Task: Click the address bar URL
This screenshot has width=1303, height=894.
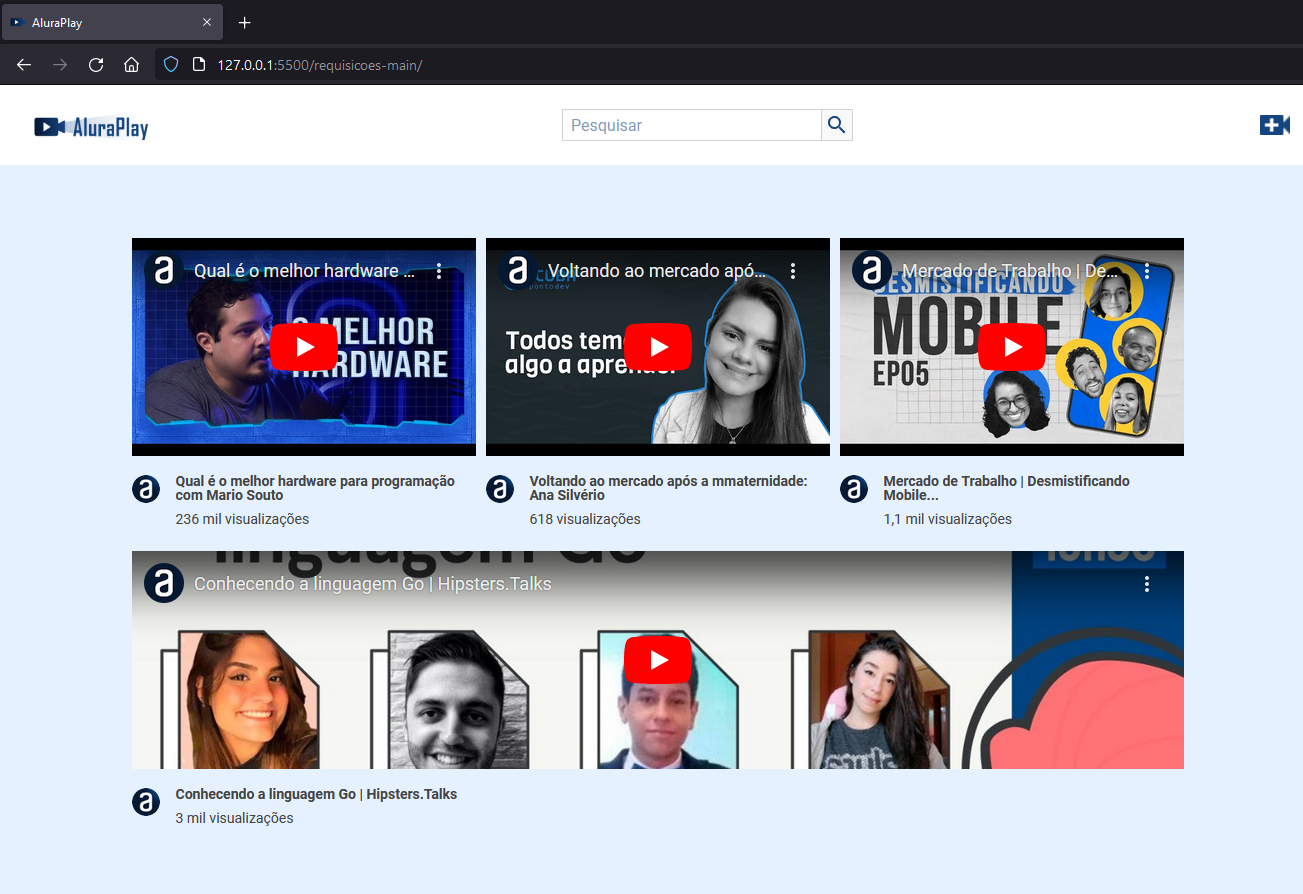Action: [320, 65]
